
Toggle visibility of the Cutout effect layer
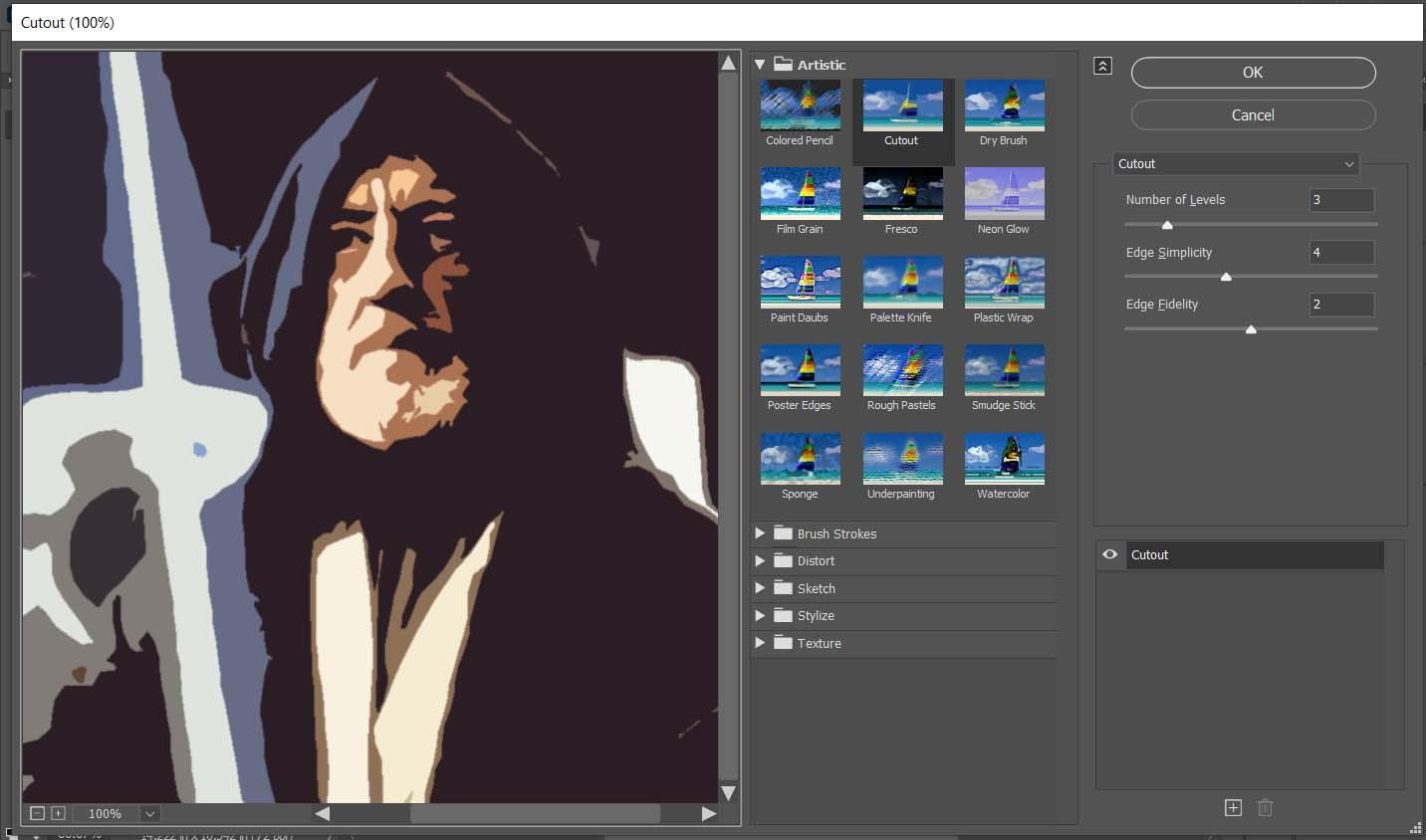coord(1109,554)
